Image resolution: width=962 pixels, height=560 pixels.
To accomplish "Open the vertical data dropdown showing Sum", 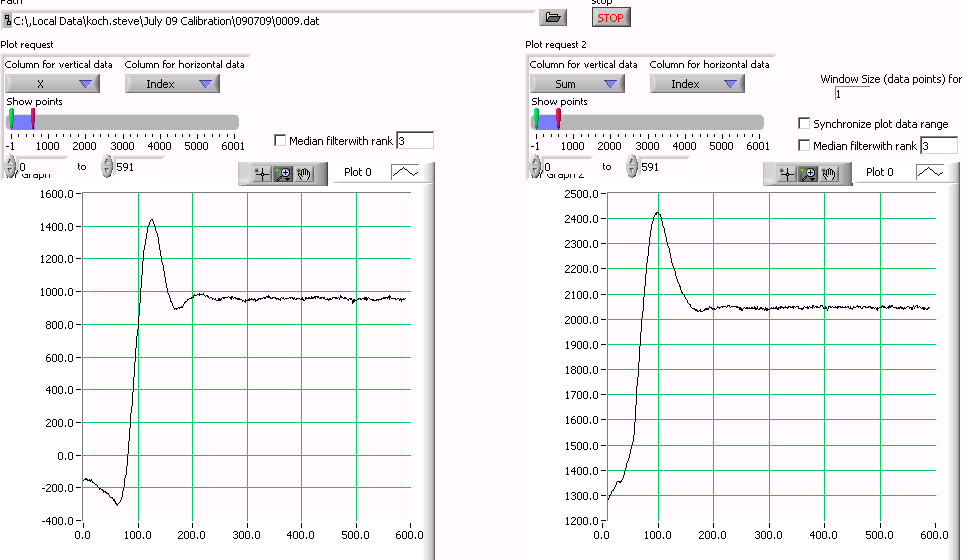I will 577,84.
